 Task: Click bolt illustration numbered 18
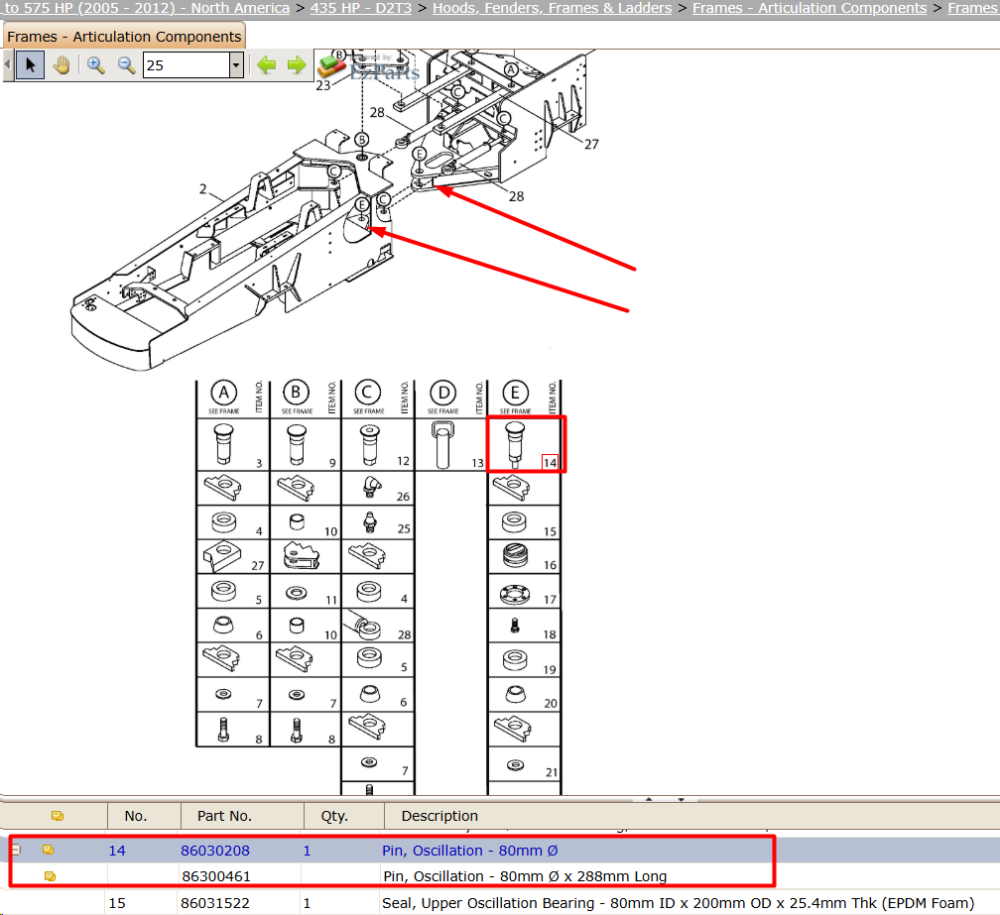click(x=515, y=626)
